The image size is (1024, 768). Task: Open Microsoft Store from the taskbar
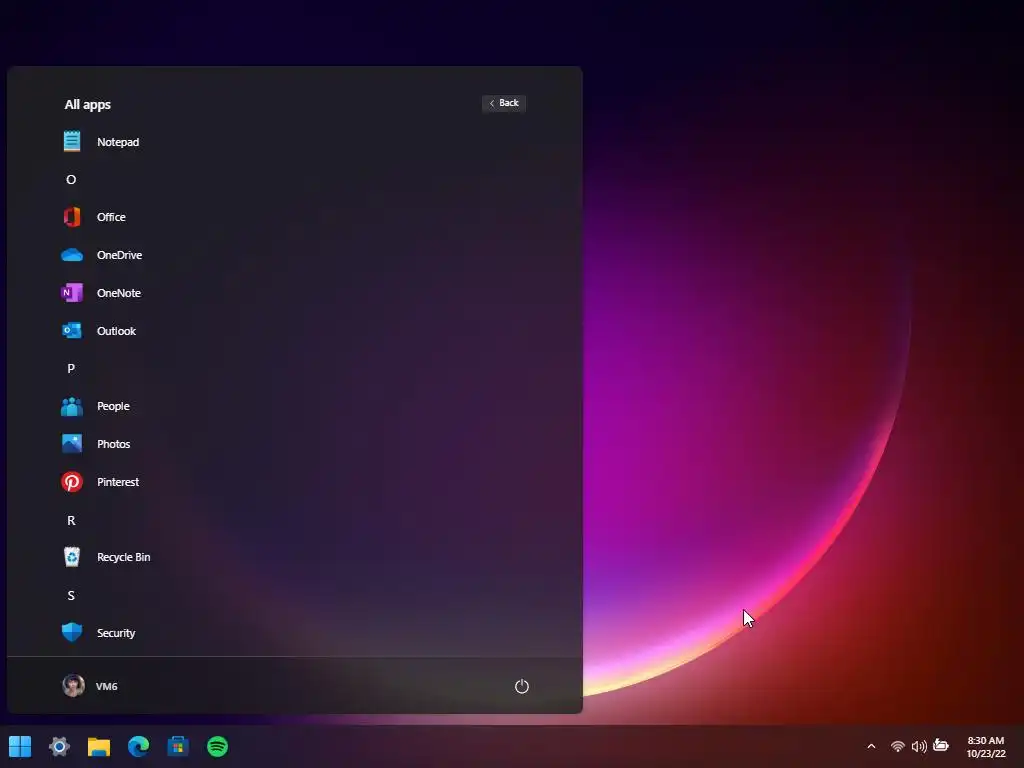178,746
